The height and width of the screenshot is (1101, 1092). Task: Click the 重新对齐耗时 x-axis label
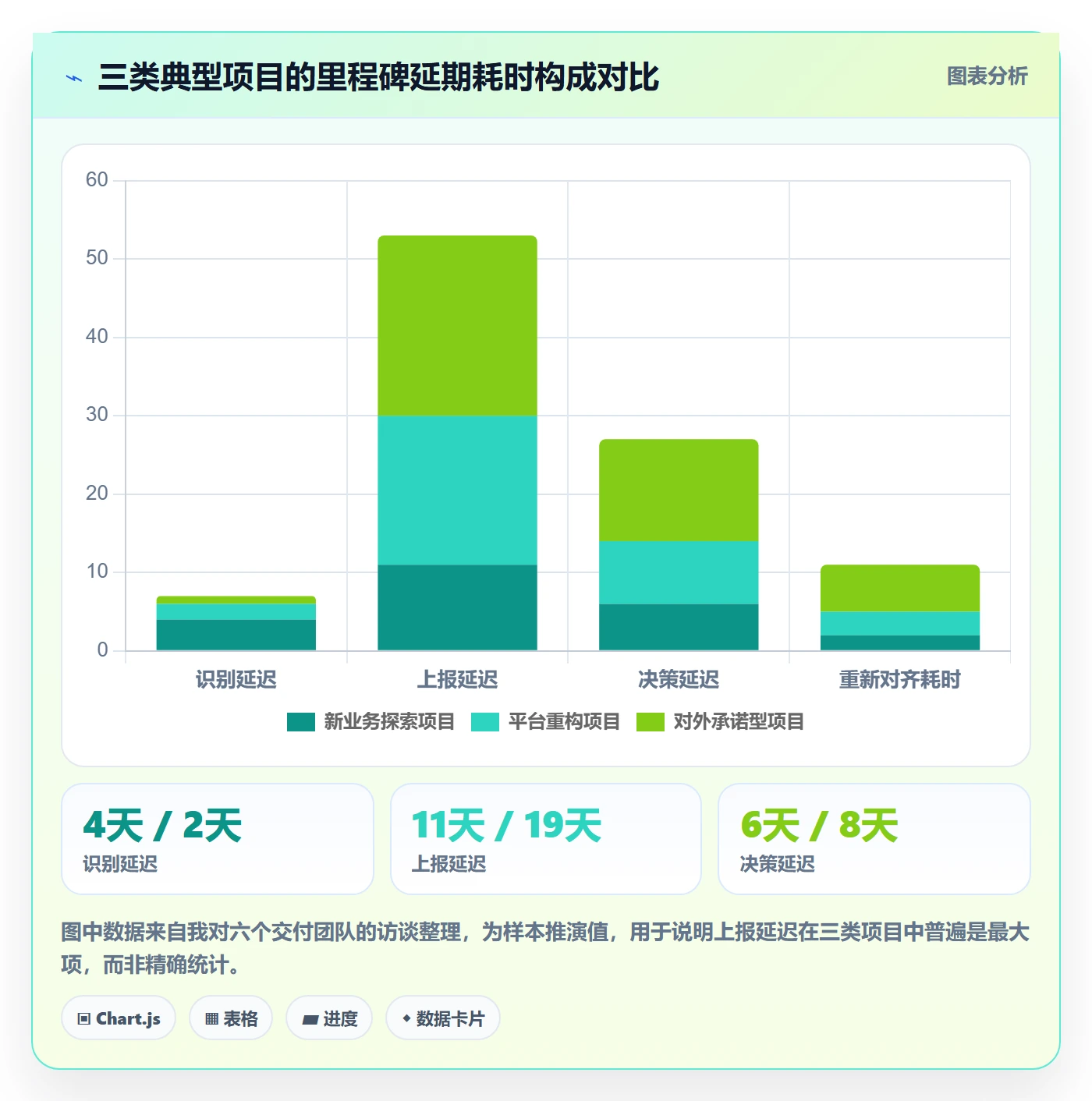900,680
